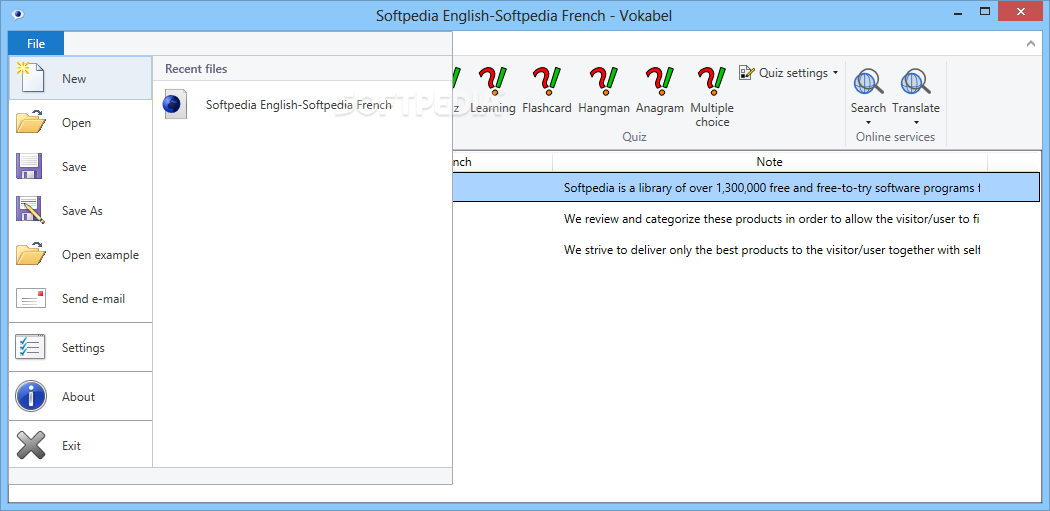
Task: Close the Vokabel window
Action: [1020, 12]
